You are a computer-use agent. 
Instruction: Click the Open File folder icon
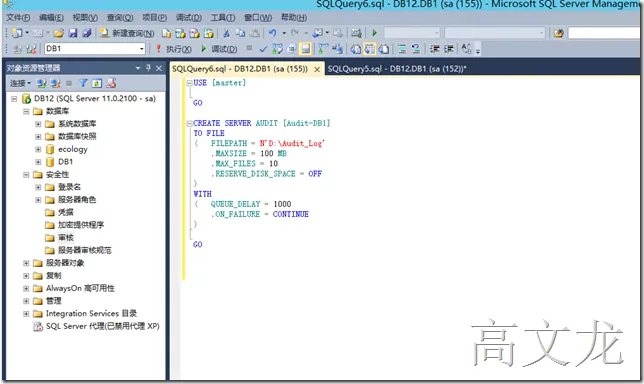[59, 33]
